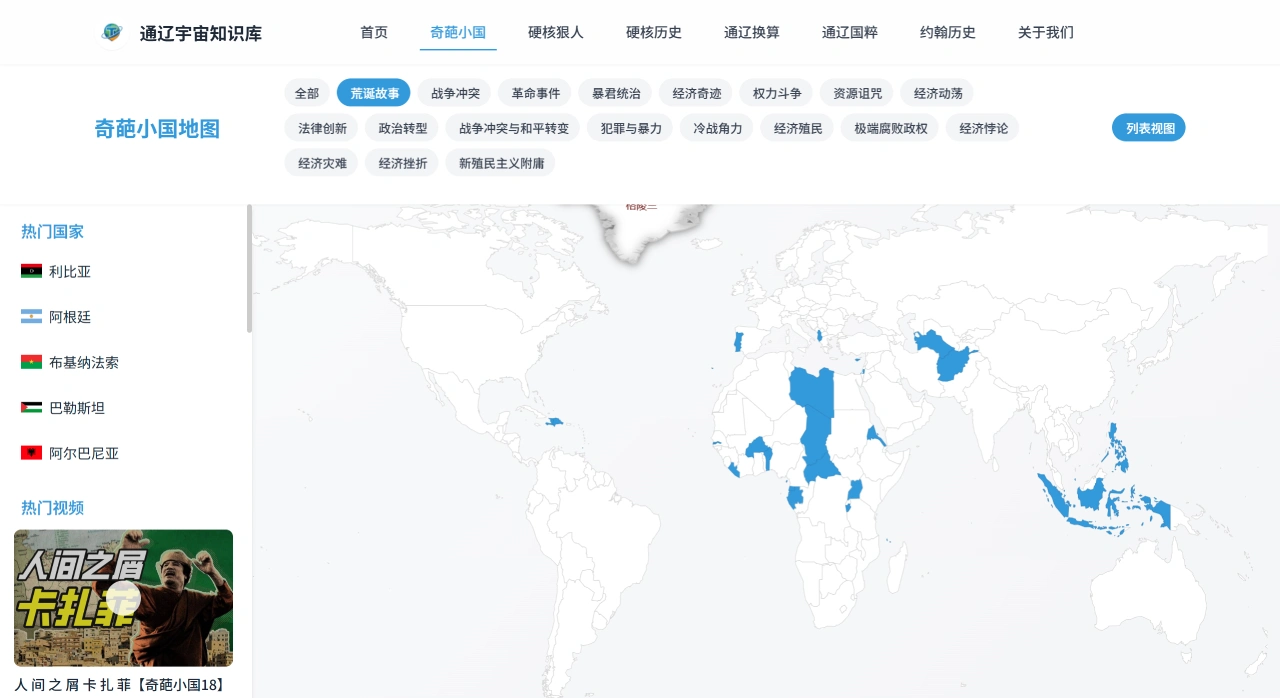Open 利比亚 in popular countries

click(x=70, y=271)
